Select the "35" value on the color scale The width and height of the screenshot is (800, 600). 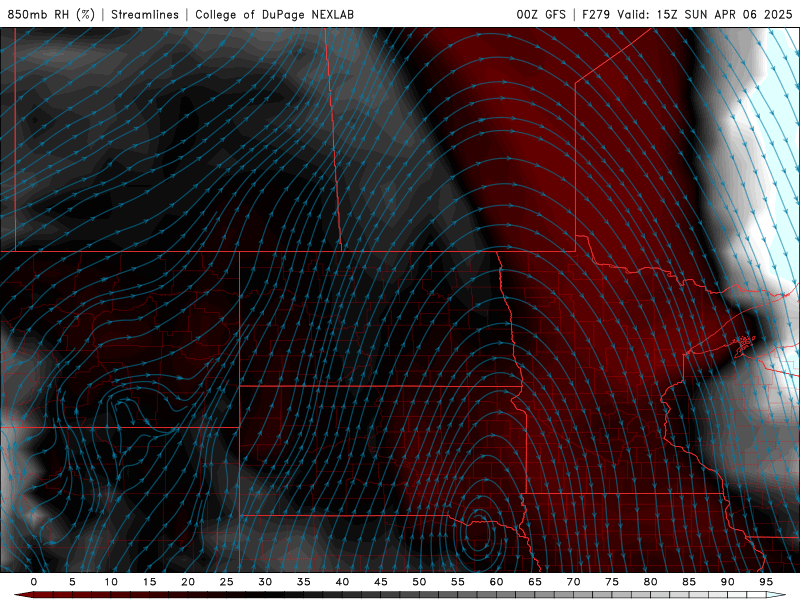tap(304, 582)
